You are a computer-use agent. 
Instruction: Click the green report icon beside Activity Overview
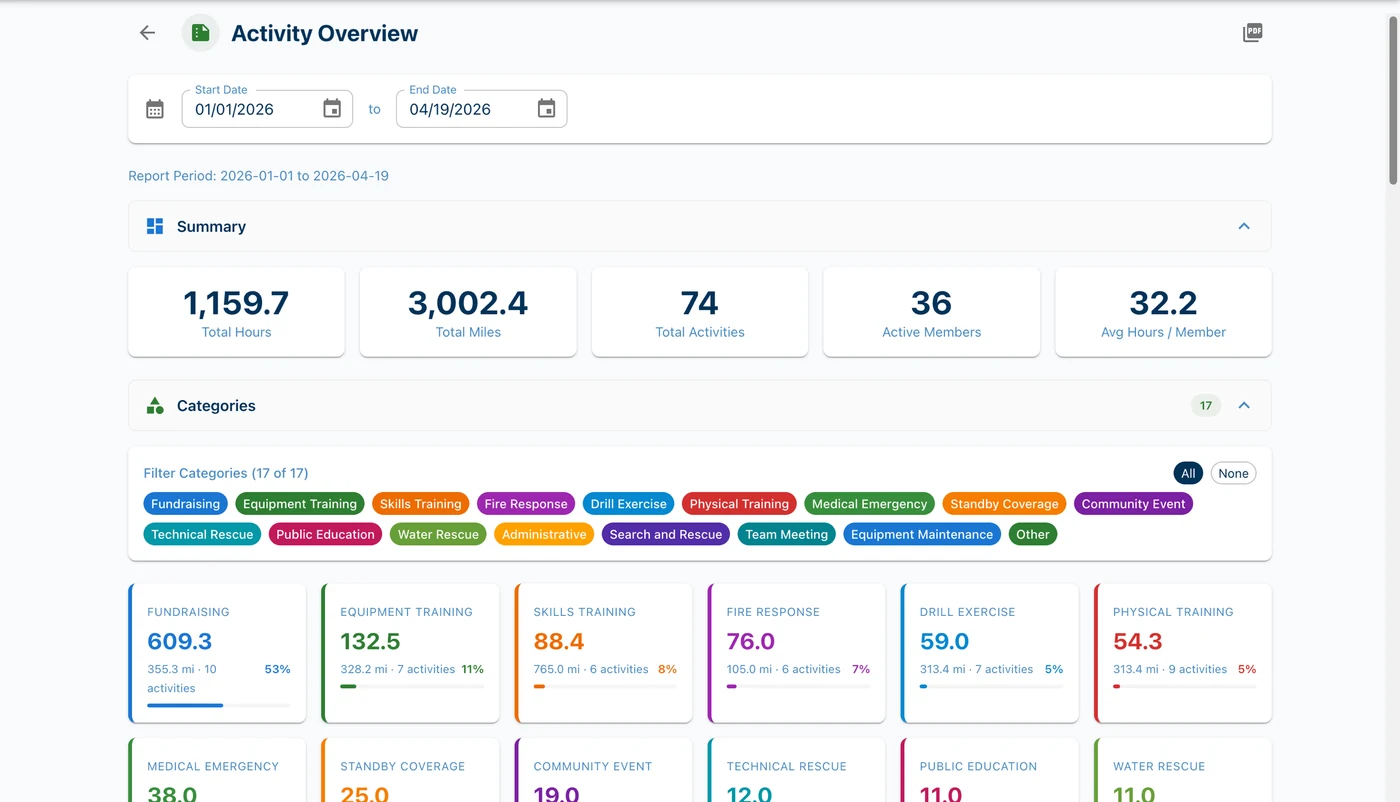coord(201,33)
